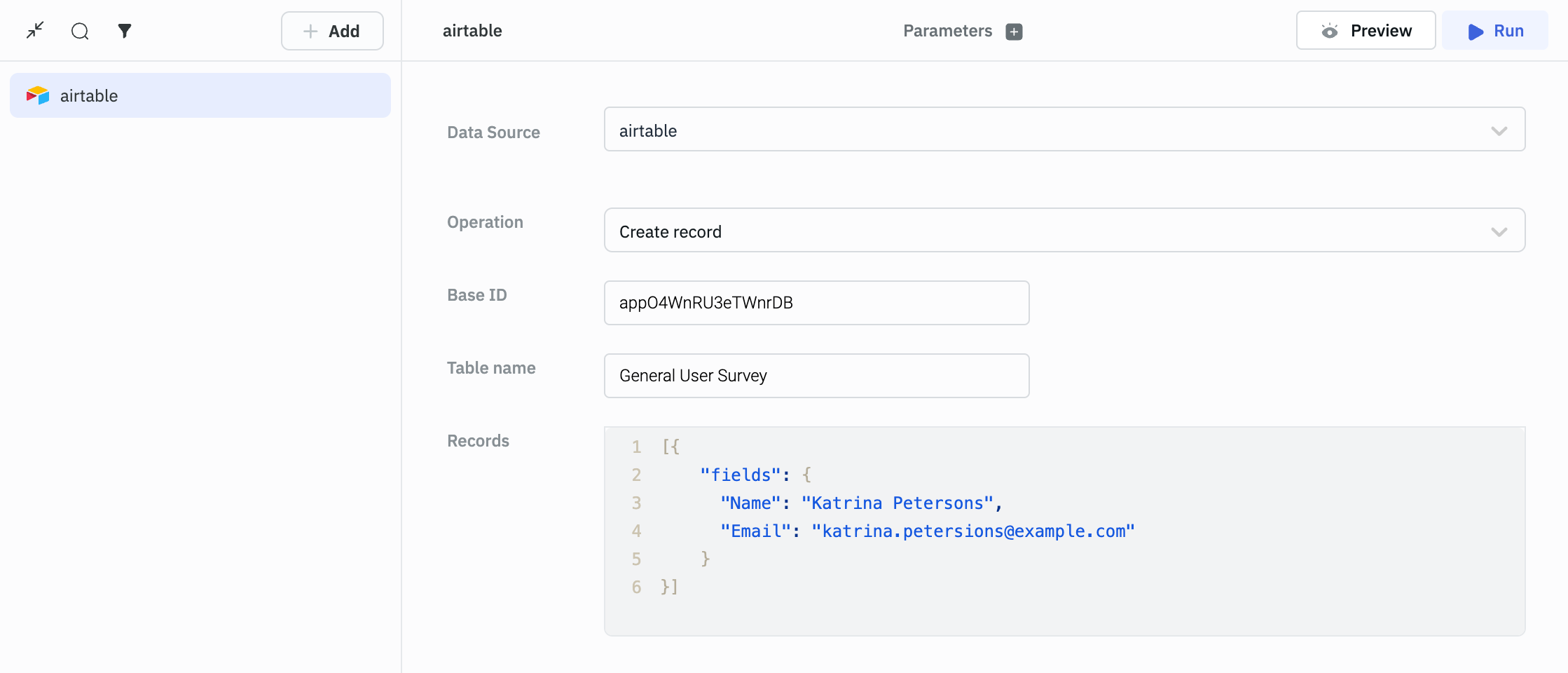Image resolution: width=1568 pixels, height=673 pixels.
Task: Click the Operation label
Action: [485, 222]
